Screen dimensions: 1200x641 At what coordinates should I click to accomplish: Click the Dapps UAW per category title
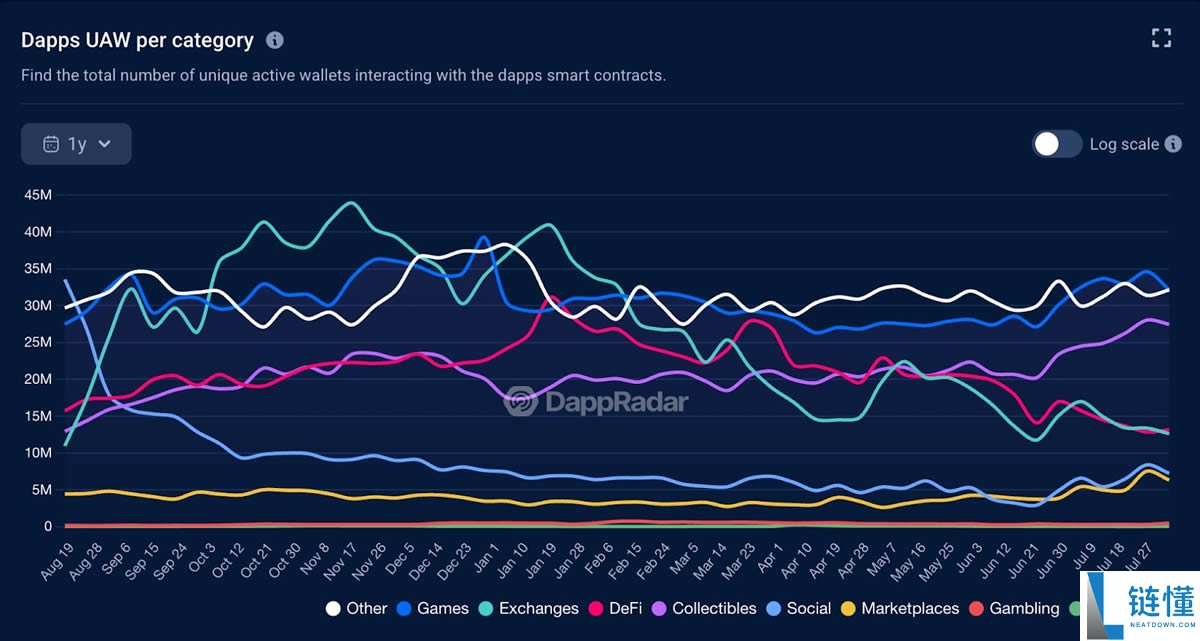tap(135, 39)
